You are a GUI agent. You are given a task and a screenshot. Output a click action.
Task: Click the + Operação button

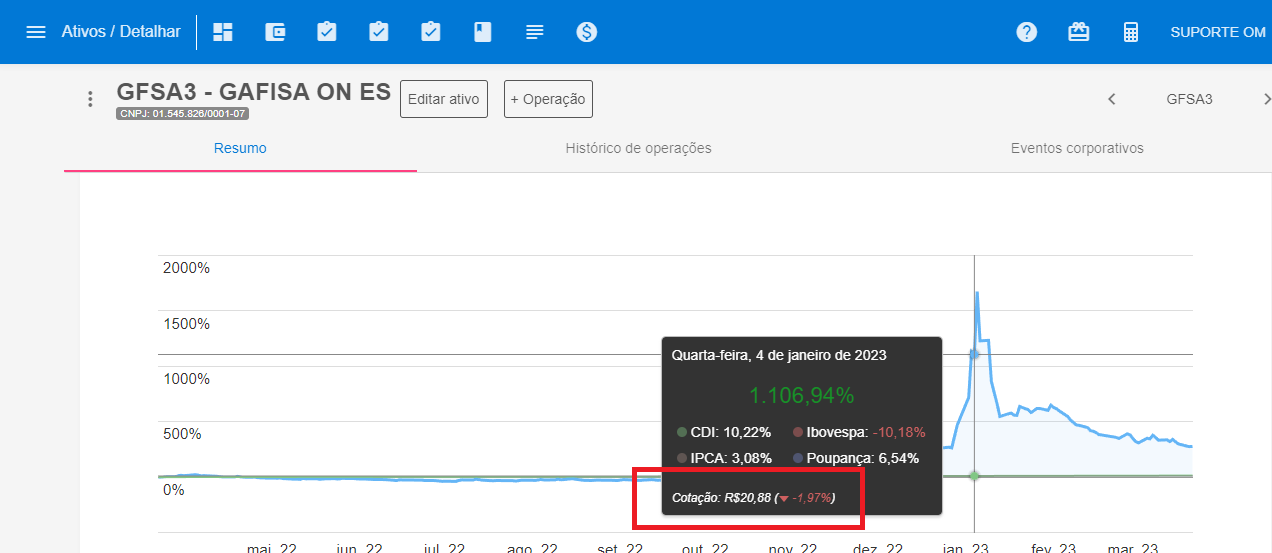point(548,99)
